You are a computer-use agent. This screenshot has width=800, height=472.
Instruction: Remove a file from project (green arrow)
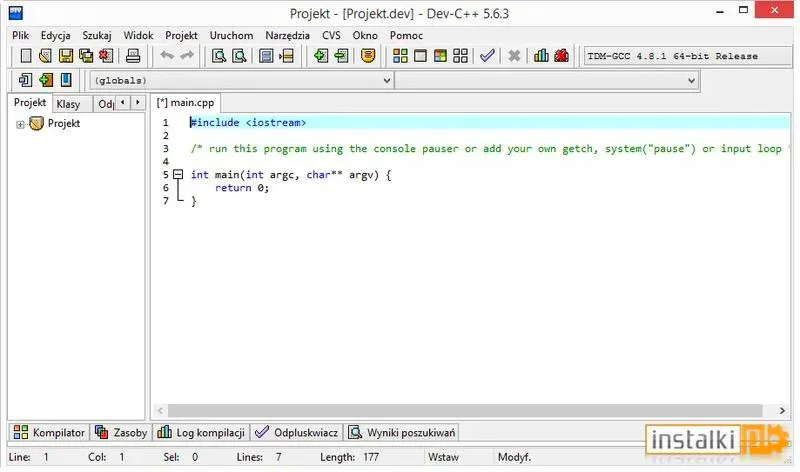tap(341, 56)
